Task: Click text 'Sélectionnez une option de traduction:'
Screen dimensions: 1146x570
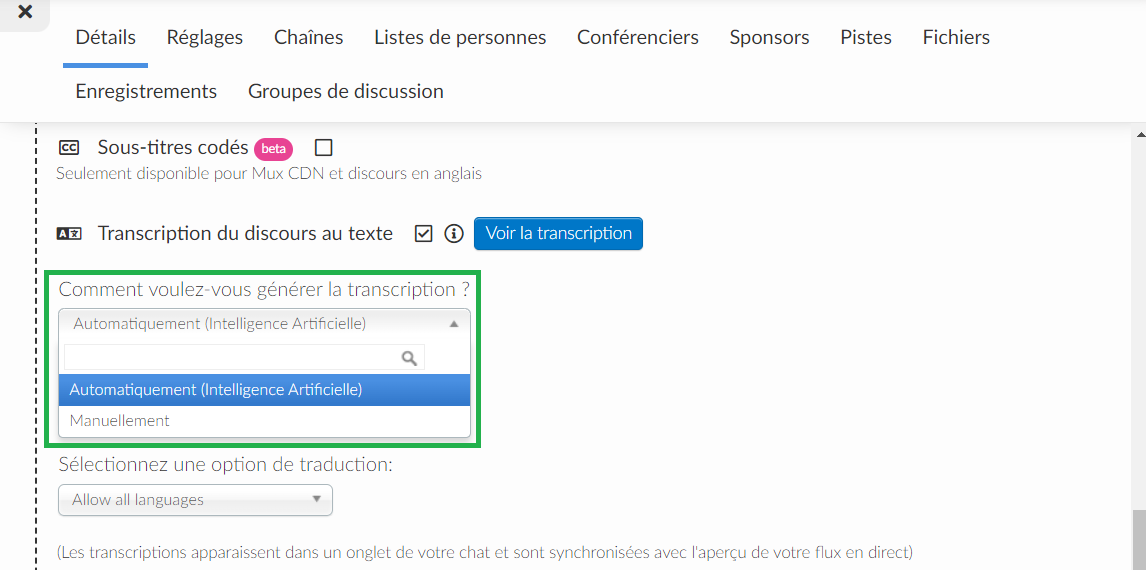Action: tap(226, 465)
